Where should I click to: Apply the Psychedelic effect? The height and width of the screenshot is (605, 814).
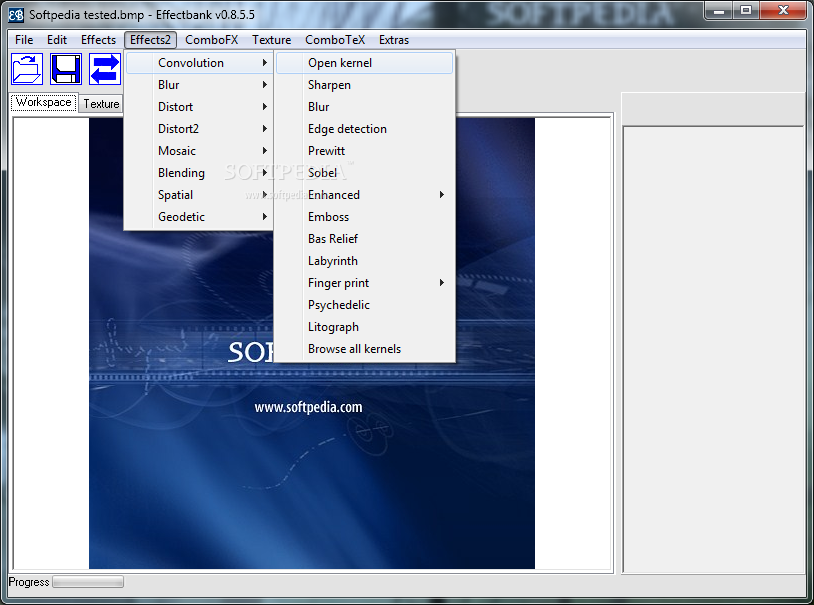[x=364, y=305]
